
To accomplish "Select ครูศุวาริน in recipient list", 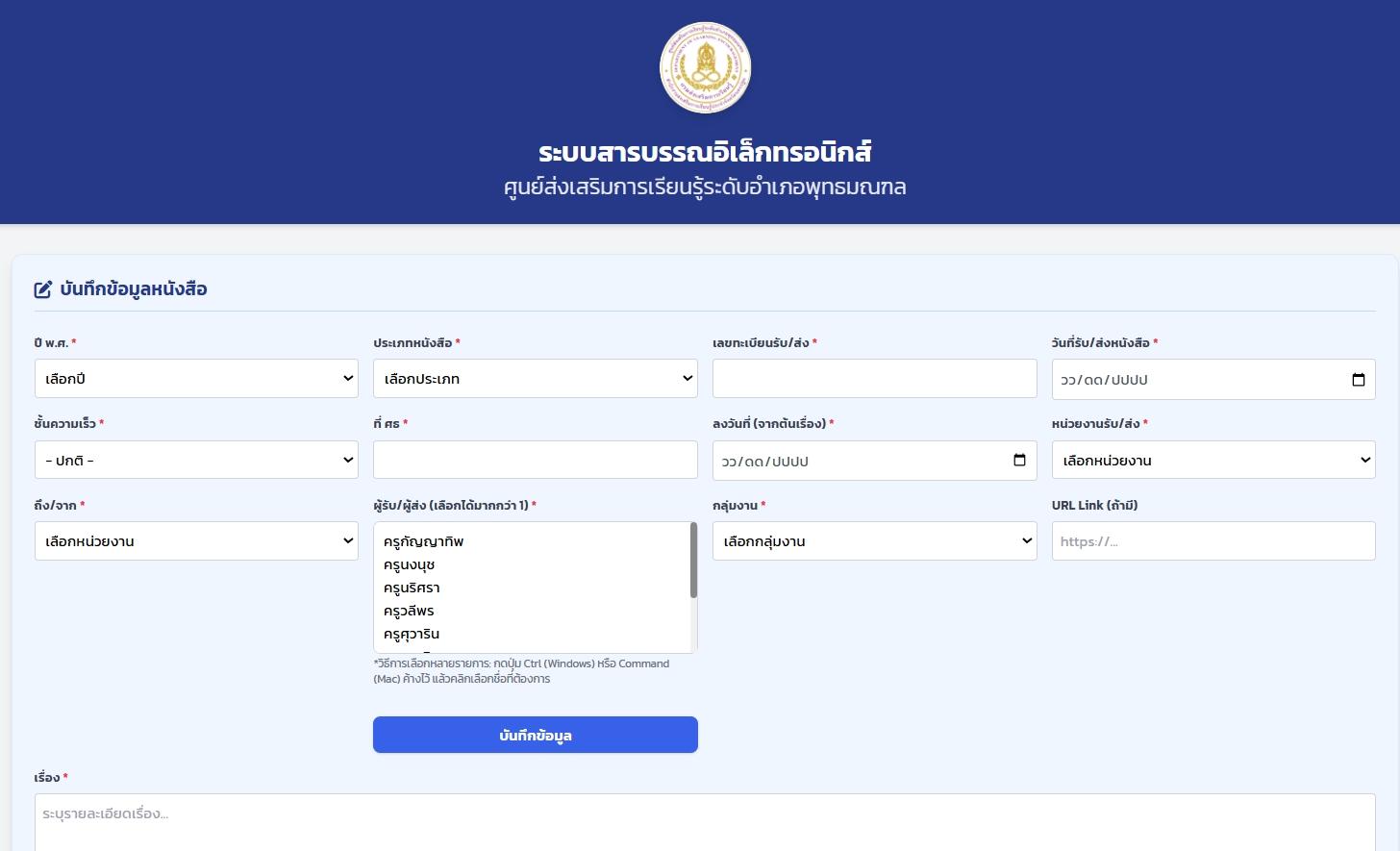I will click(x=412, y=634).
